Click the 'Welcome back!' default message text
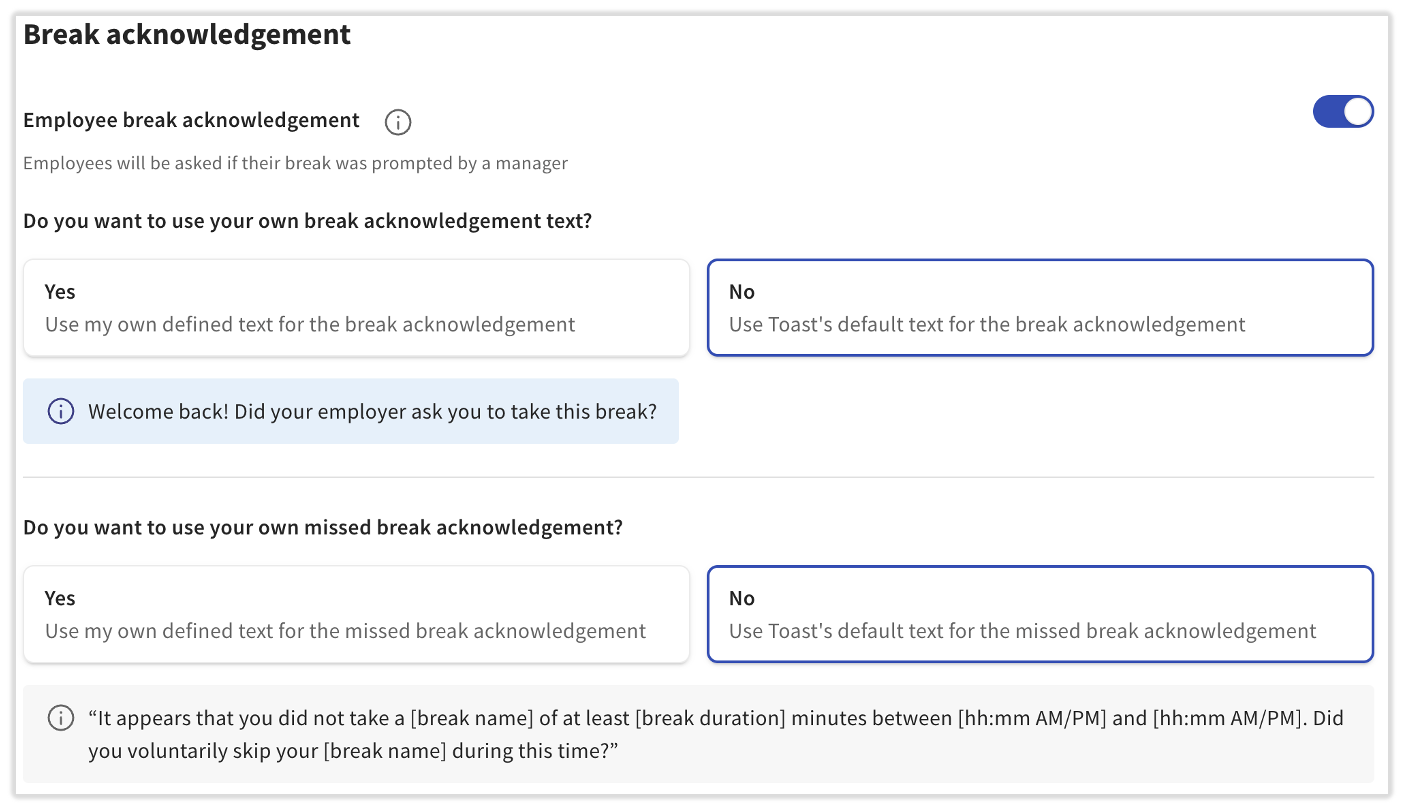1406x812 pixels. point(372,411)
